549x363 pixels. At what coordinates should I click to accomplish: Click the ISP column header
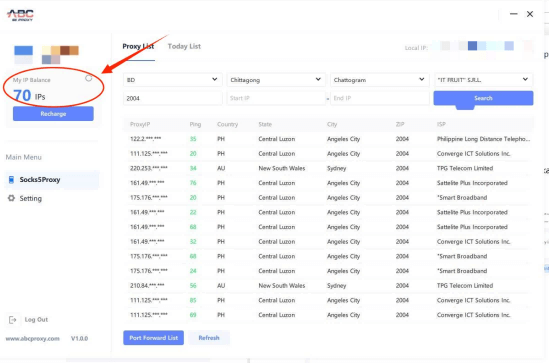(x=441, y=124)
